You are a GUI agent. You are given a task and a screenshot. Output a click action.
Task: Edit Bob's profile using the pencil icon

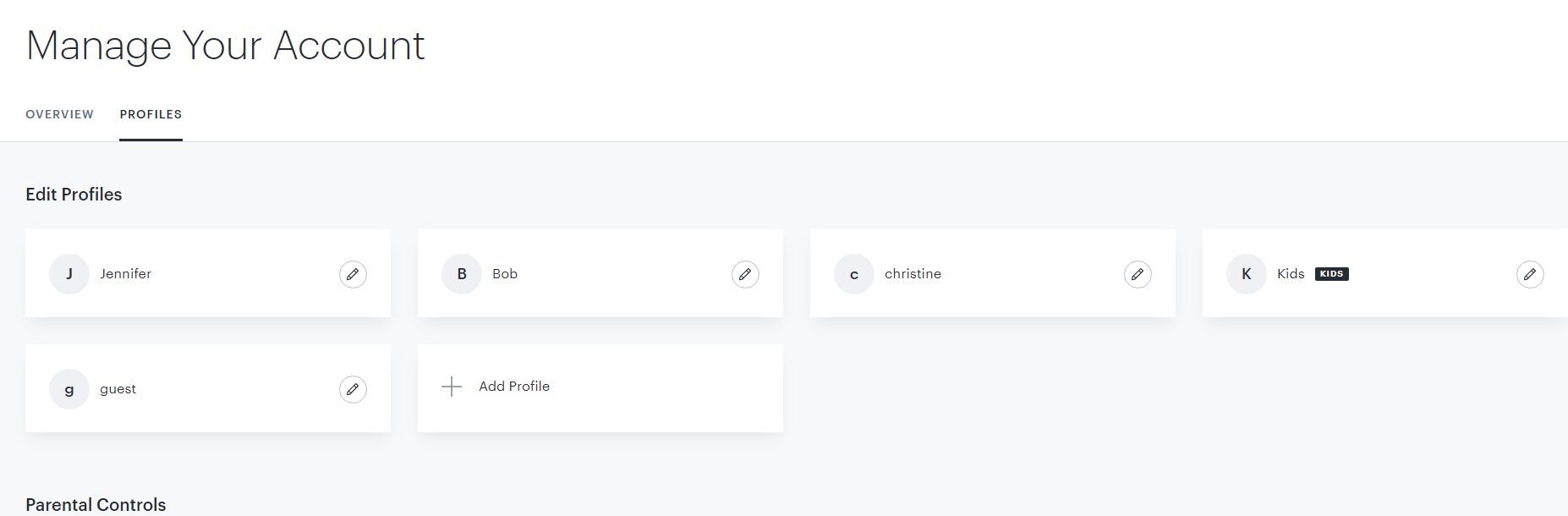coord(745,274)
